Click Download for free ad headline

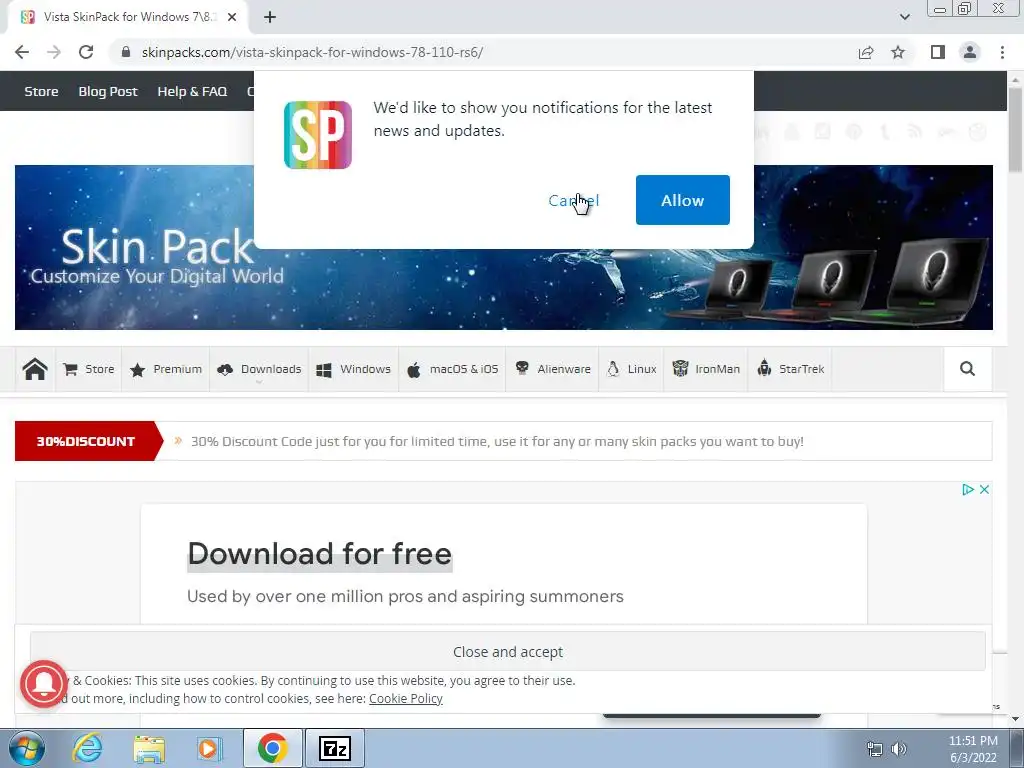(x=319, y=554)
